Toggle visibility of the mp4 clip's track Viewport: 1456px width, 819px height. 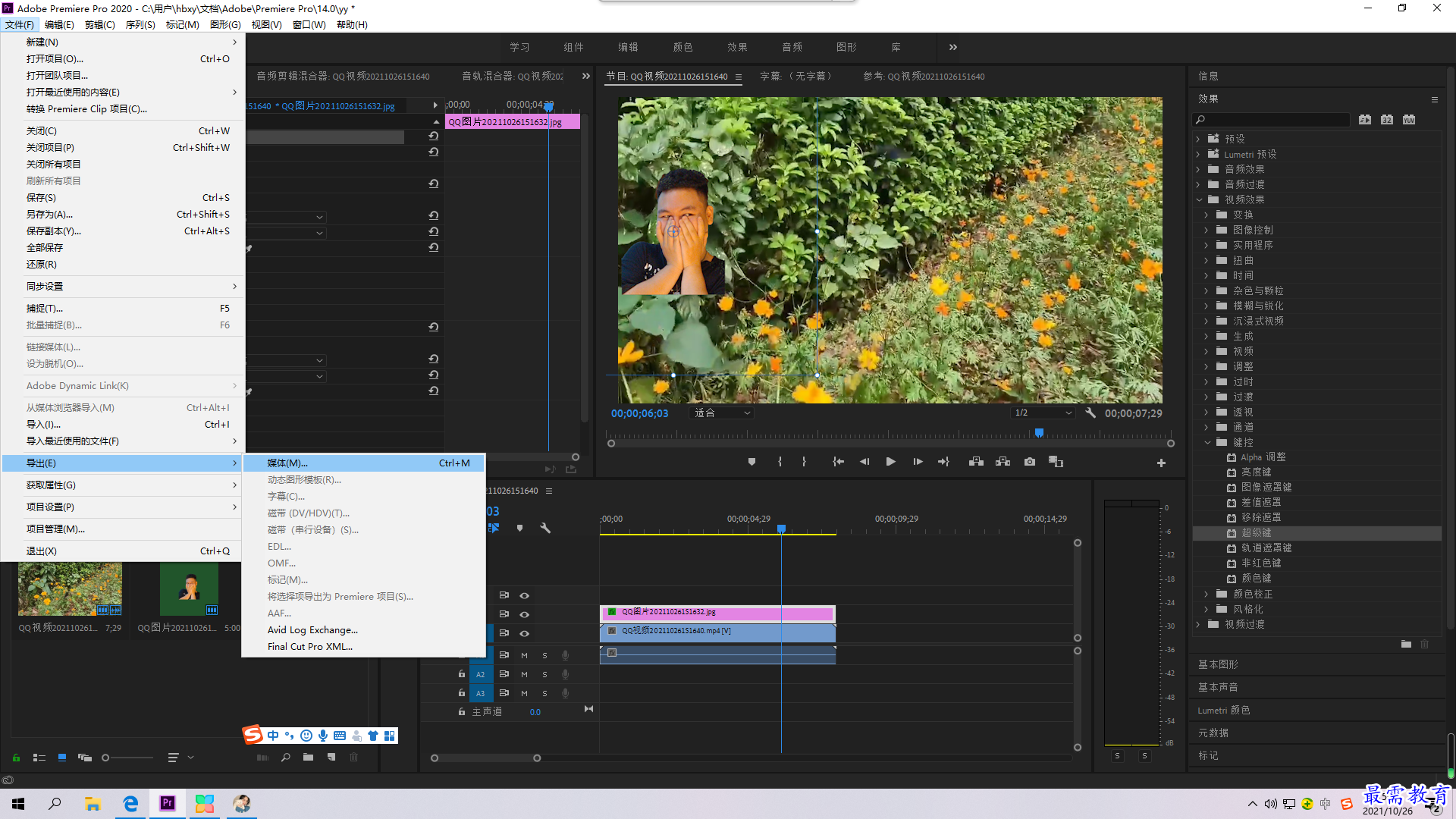coord(524,633)
